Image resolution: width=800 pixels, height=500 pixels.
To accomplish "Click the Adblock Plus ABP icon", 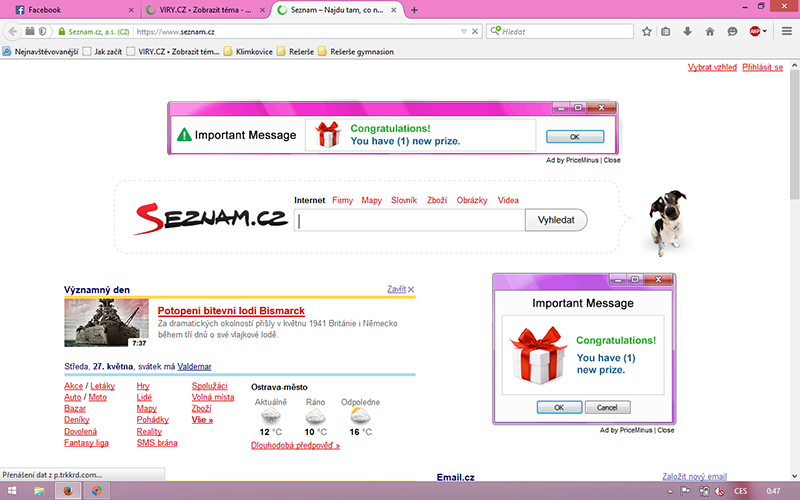I will pos(754,31).
